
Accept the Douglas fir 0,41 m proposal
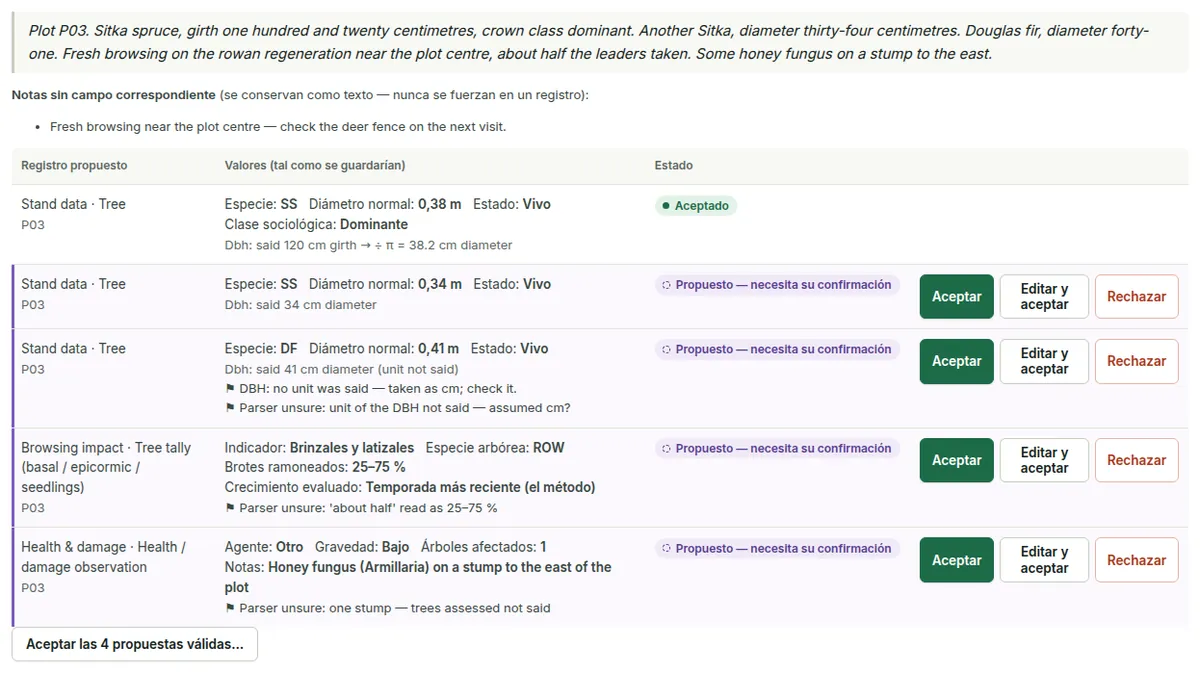[x=957, y=361]
